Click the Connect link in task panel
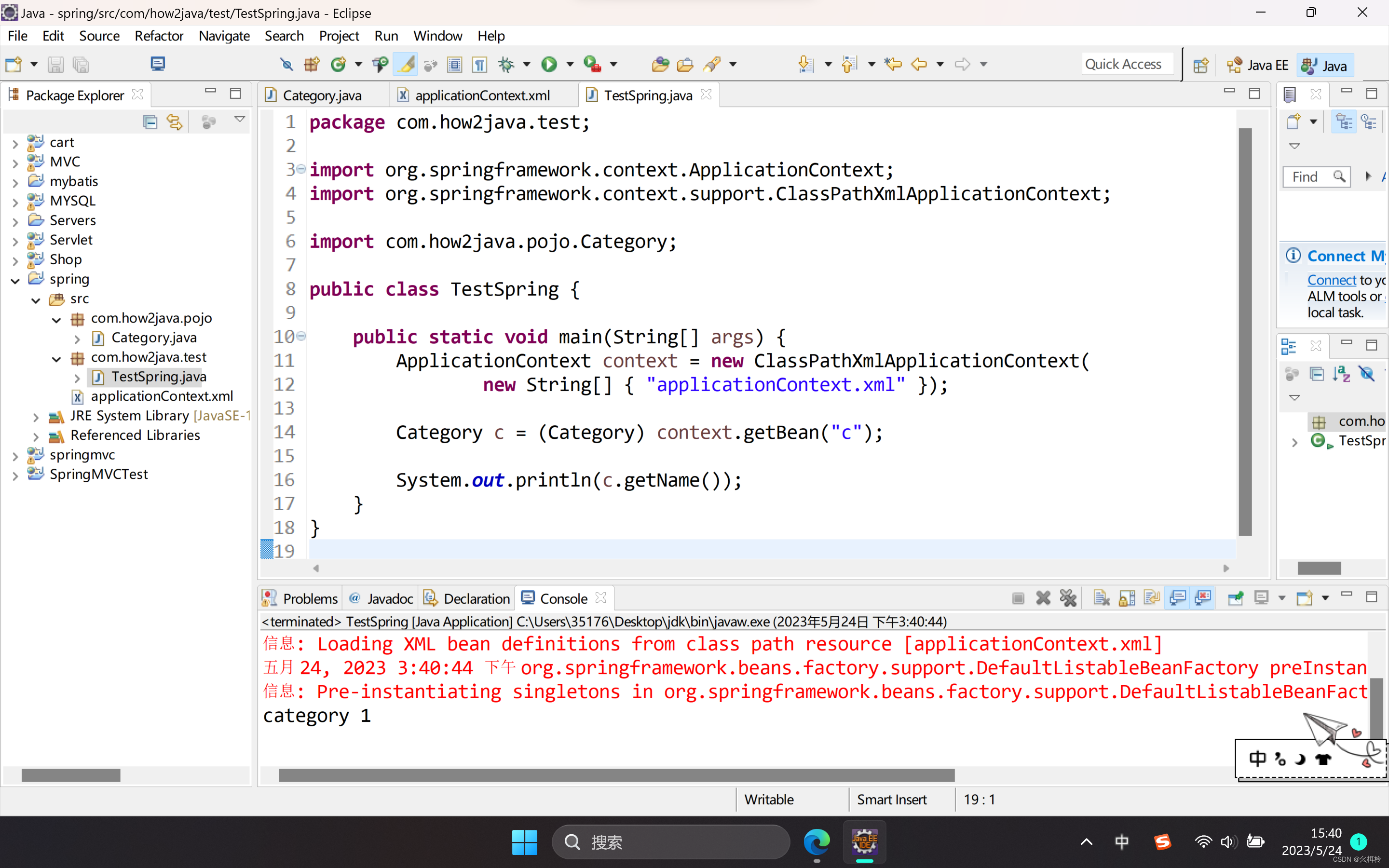This screenshot has width=1389, height=868. pos(1331,280)
